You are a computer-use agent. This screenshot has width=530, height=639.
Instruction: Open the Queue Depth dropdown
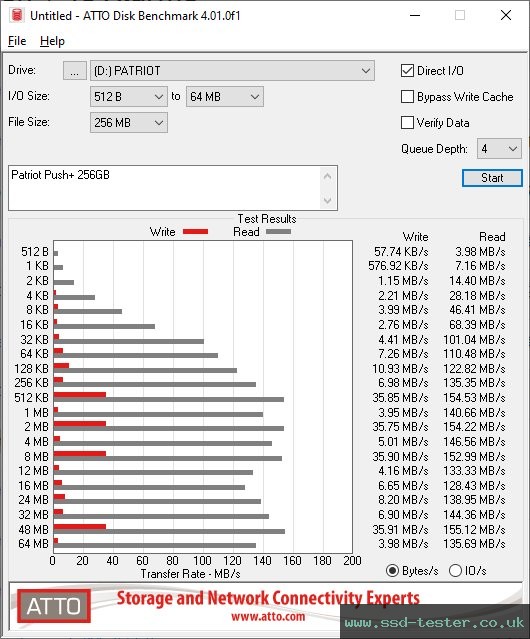499,149
